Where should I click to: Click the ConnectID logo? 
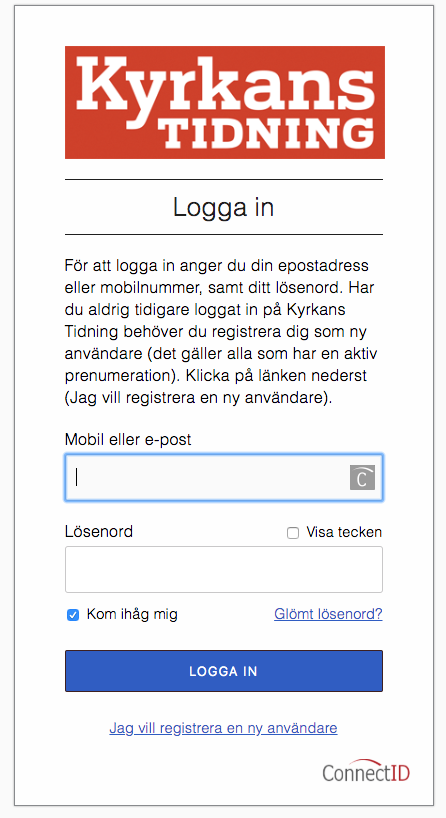pos(366,771)
